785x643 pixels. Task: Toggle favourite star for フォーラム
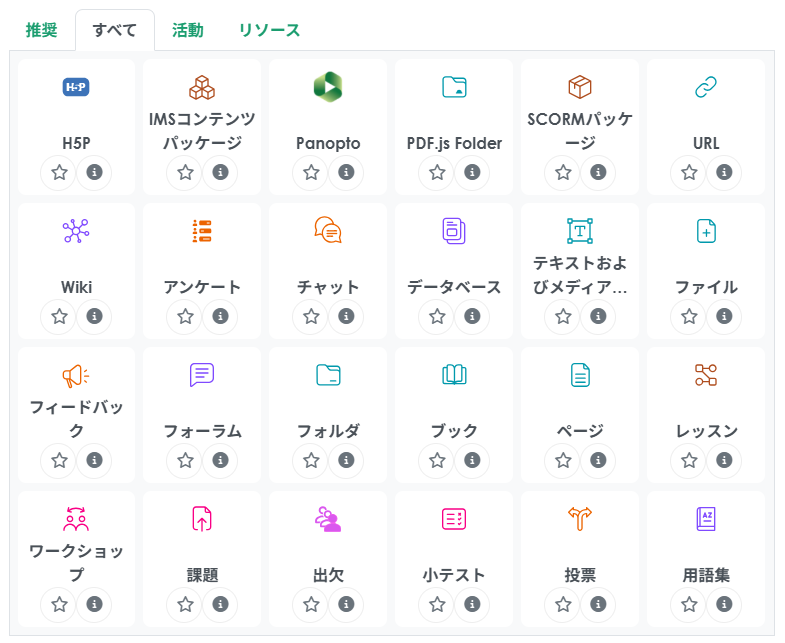point(185,460)
